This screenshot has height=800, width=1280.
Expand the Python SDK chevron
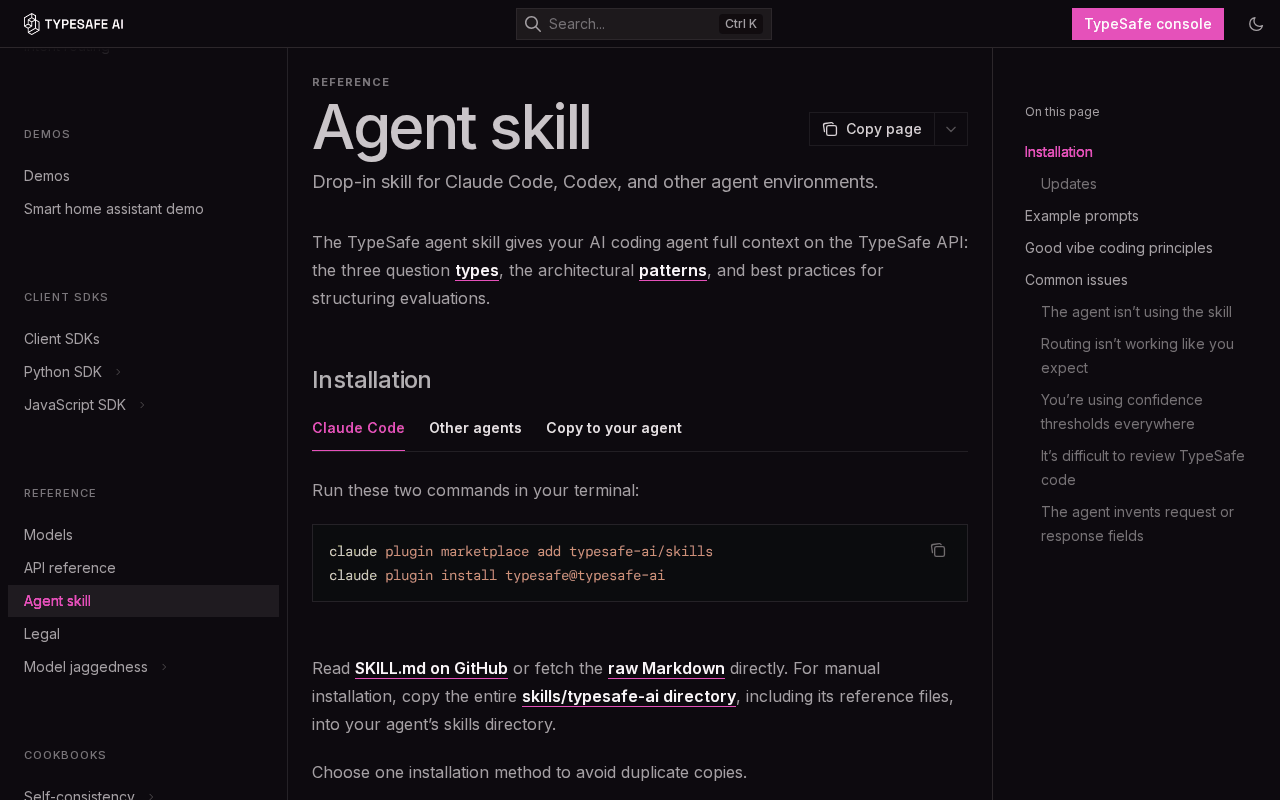[x=118, y=372]
